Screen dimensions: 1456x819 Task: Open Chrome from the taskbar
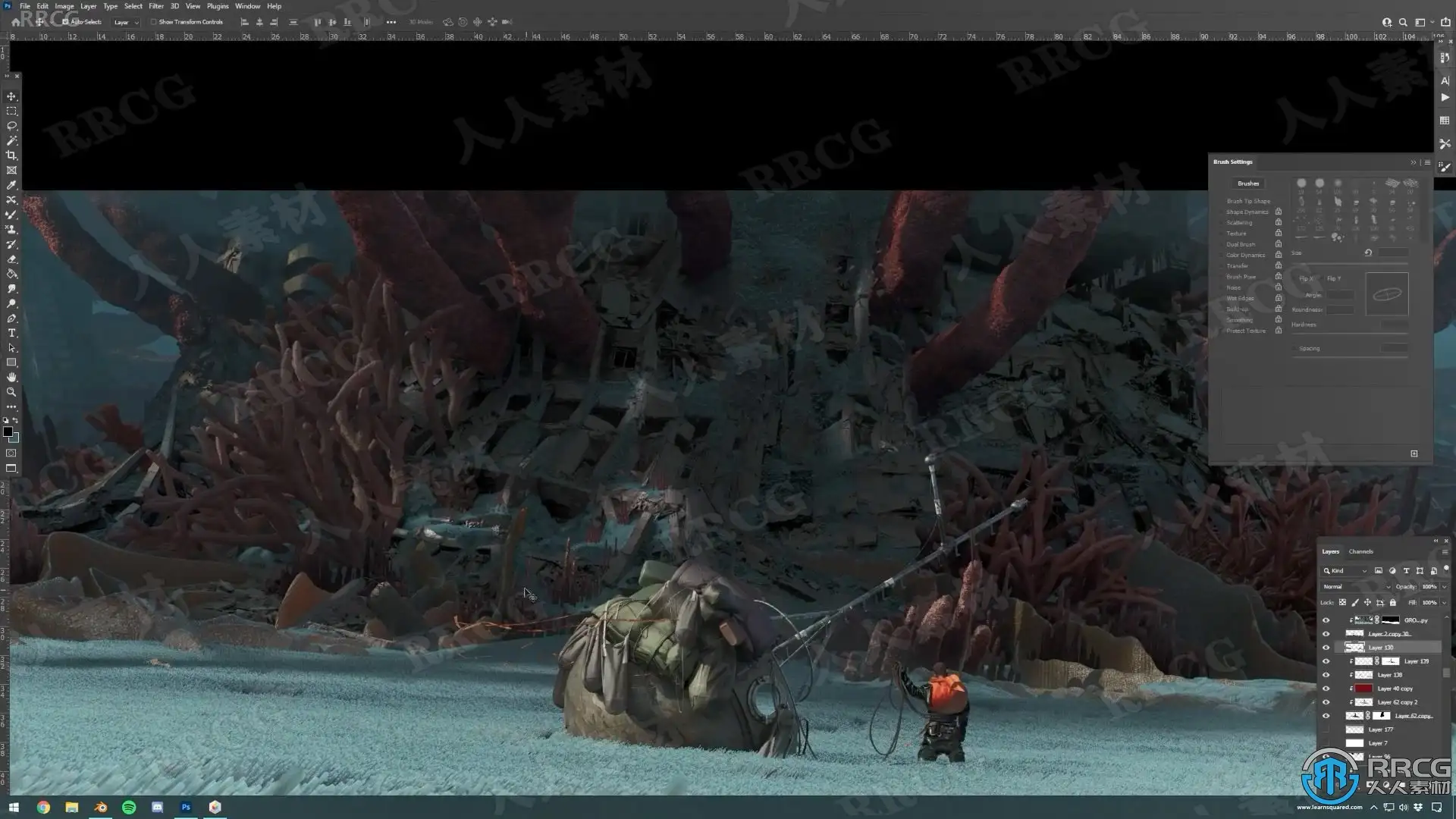point(43,808)
